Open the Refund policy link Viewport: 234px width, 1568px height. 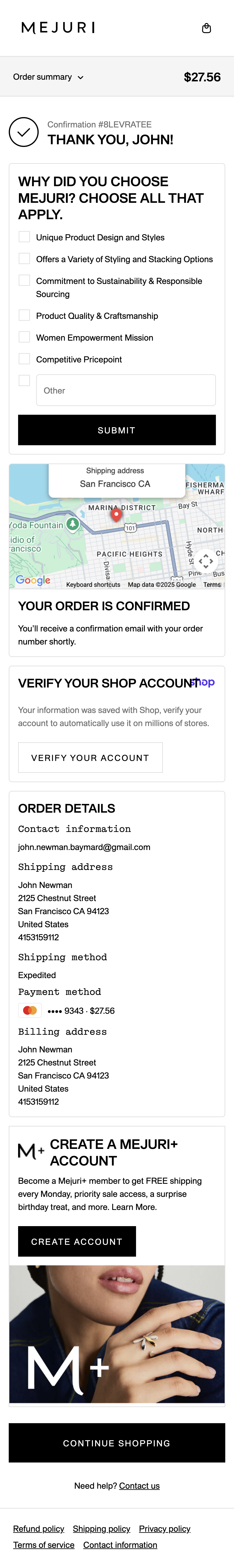38,1529
